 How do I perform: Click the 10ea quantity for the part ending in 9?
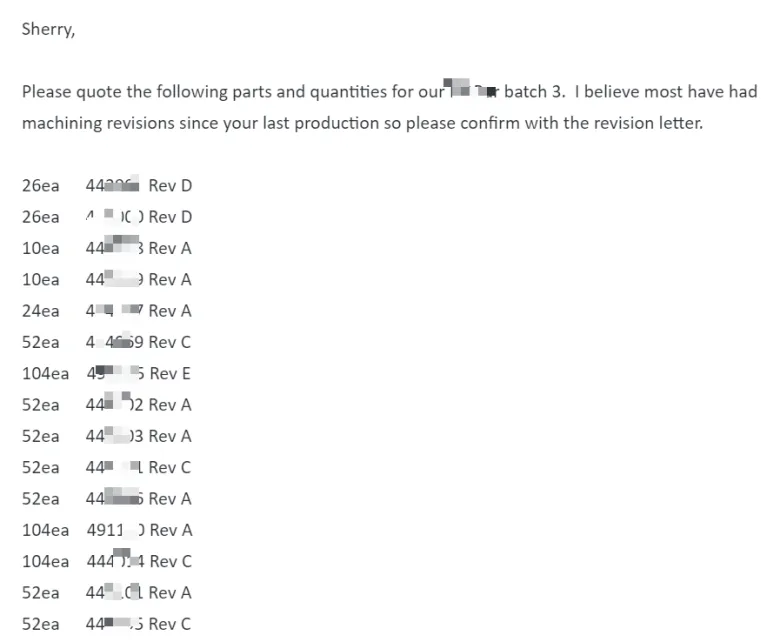coord(40,279)
